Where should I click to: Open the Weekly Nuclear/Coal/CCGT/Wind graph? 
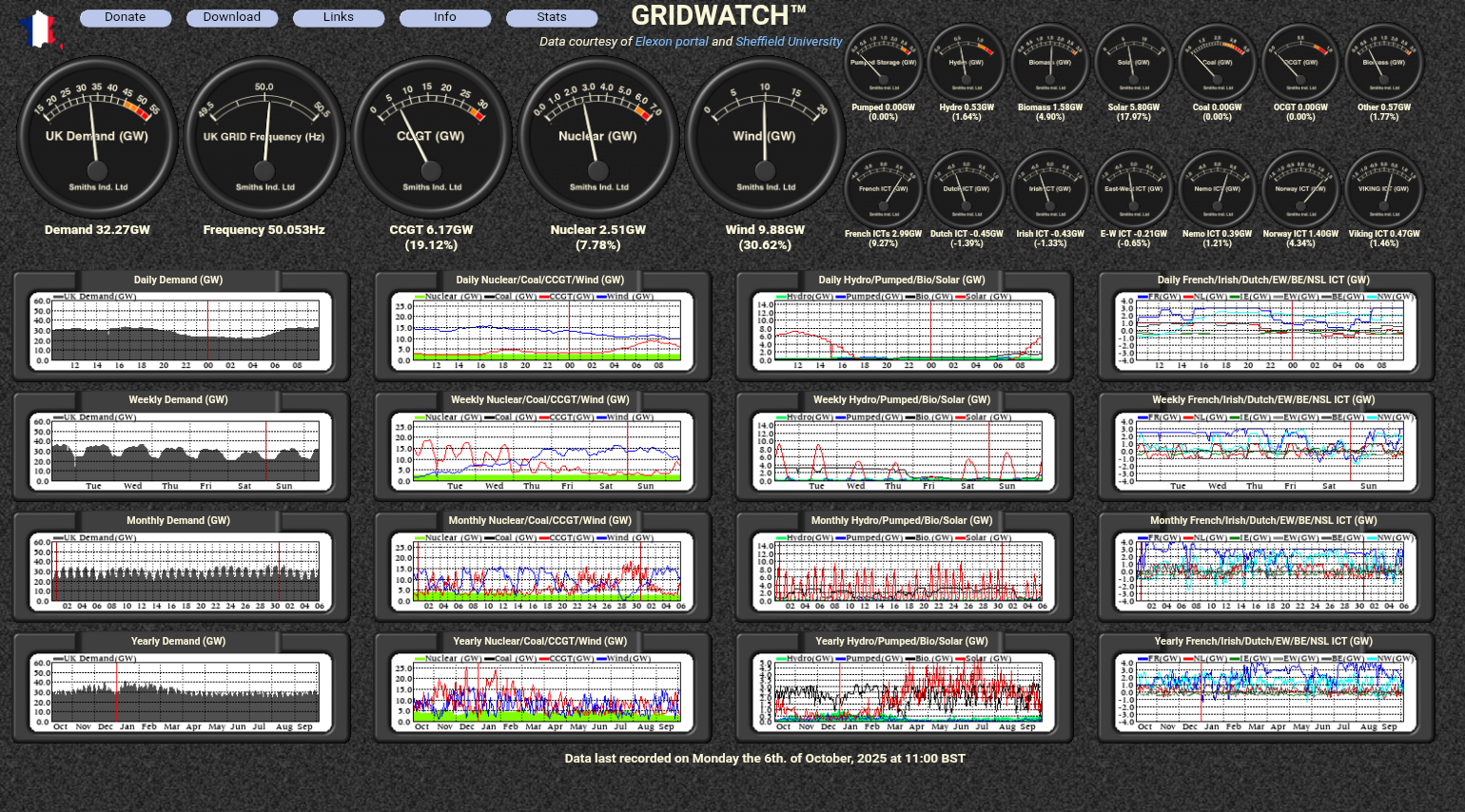click(x=542, y=451)
